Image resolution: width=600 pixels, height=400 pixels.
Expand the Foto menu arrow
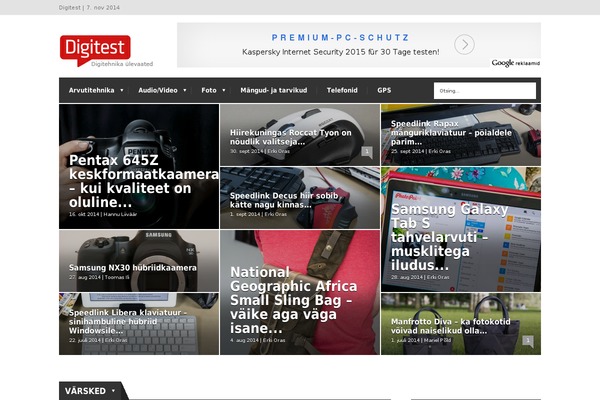coord(223,90)
